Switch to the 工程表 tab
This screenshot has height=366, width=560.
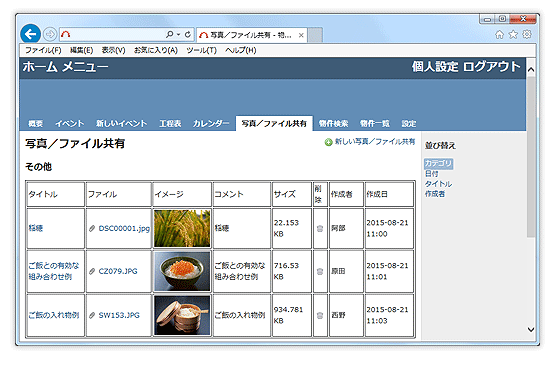[170, 124]
